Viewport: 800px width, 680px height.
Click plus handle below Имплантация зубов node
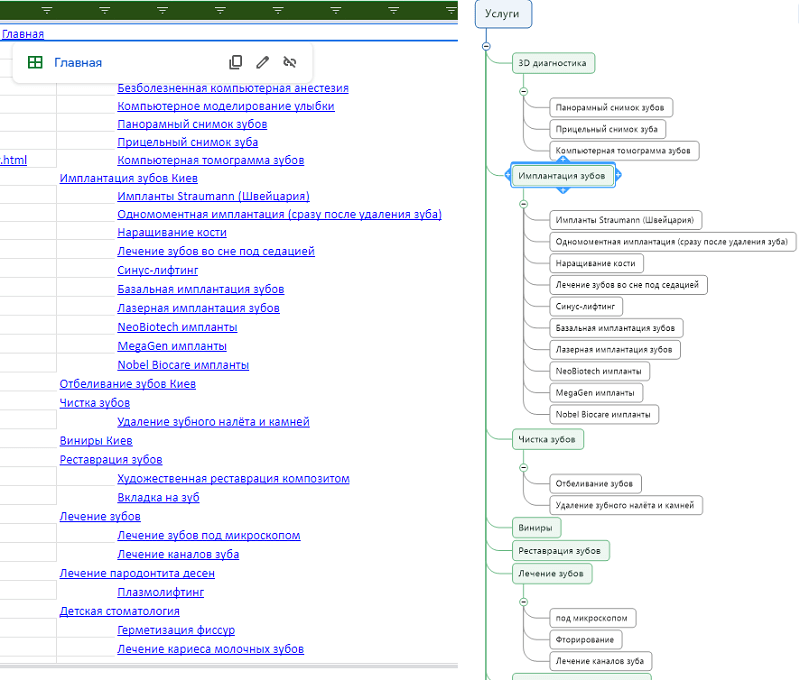pos(563,190)
